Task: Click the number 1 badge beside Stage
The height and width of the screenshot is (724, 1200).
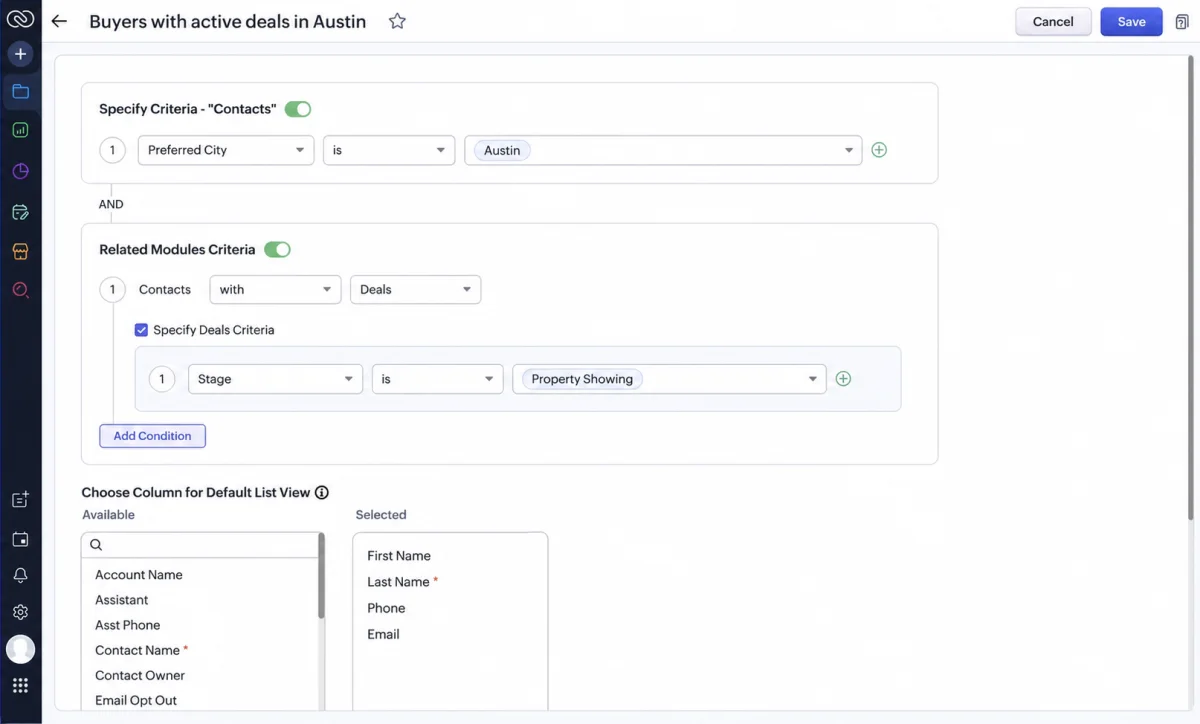Action: (162, 379)
